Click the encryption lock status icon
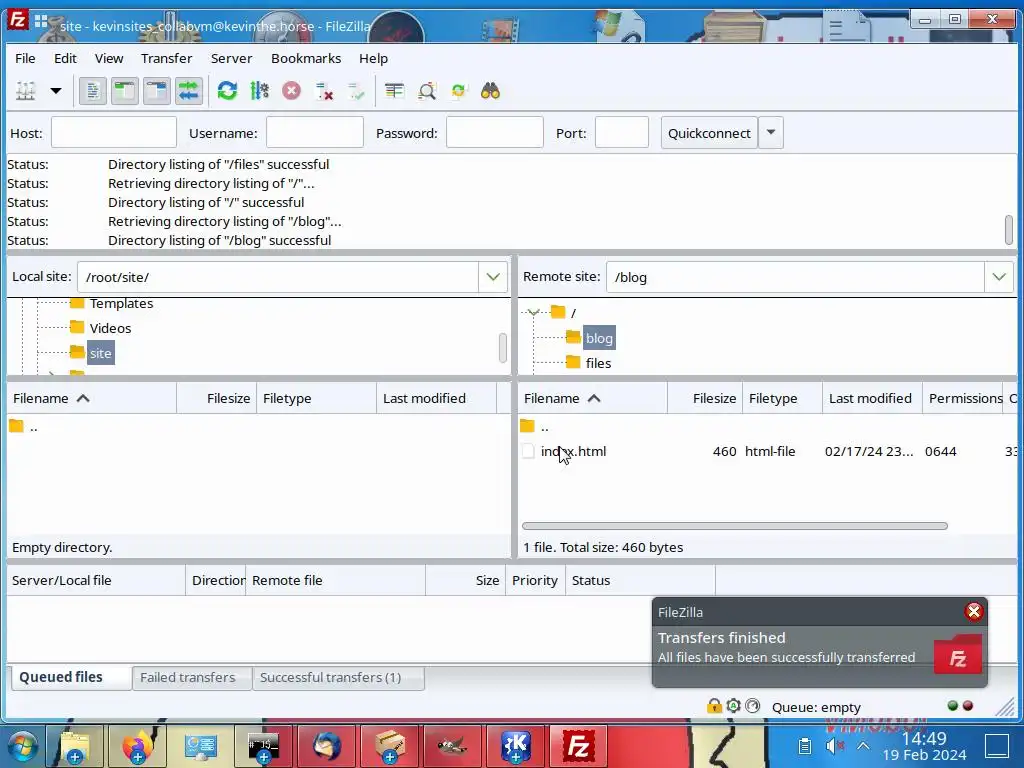The height and width of the screenshot is (768, 1024). click(714, 706)
